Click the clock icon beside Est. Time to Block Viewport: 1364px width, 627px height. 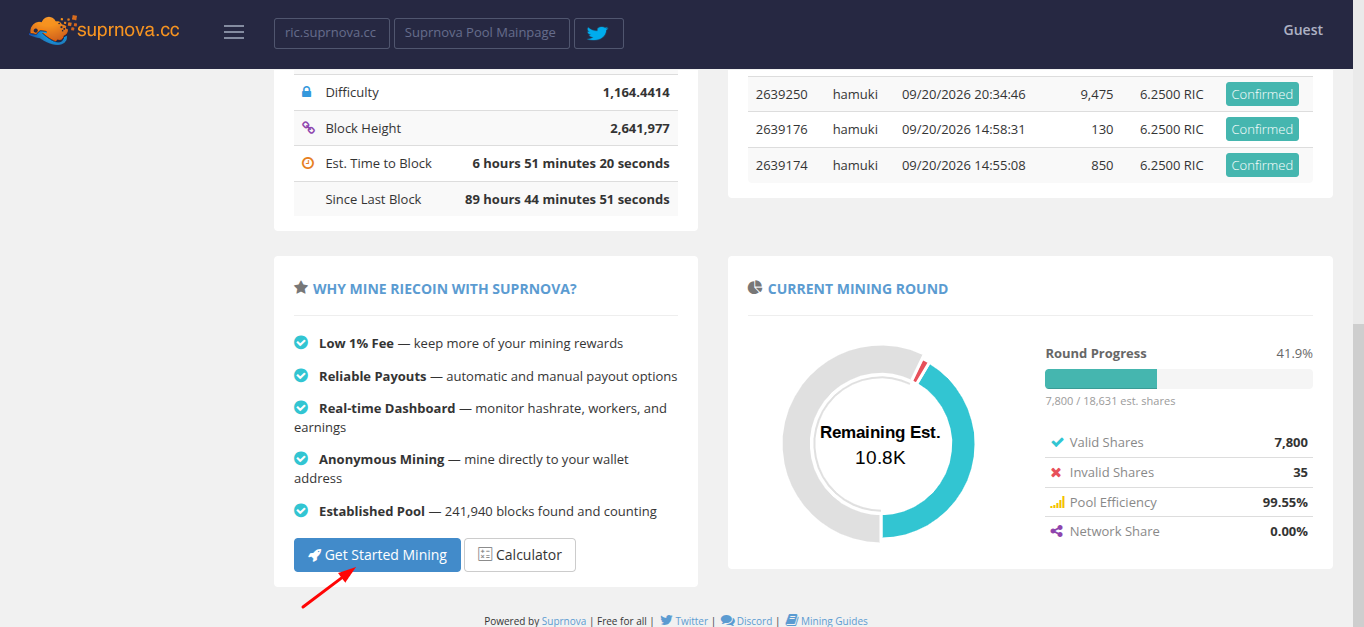click(308, 163)
